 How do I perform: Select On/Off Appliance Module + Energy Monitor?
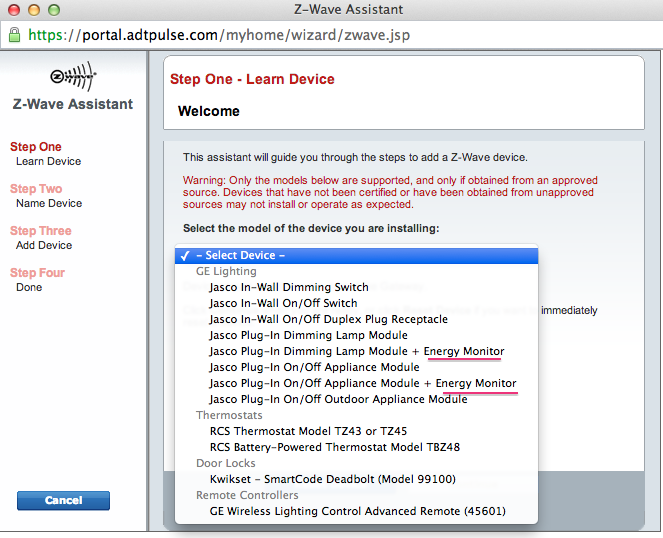[356, 384]
